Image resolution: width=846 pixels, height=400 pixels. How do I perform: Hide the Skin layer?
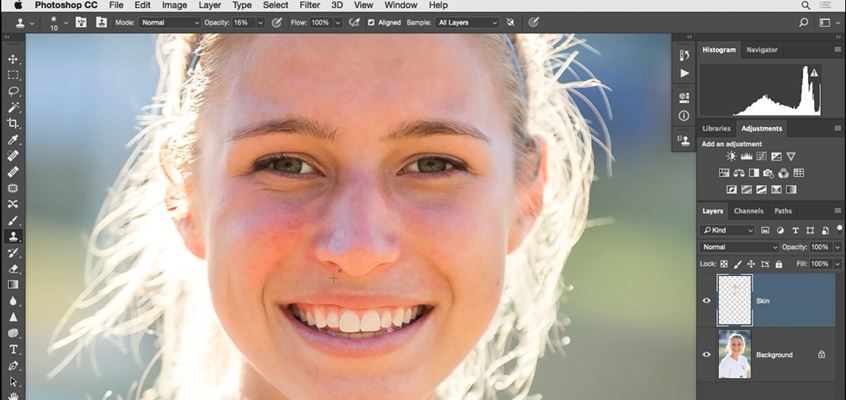pos(707,300)
